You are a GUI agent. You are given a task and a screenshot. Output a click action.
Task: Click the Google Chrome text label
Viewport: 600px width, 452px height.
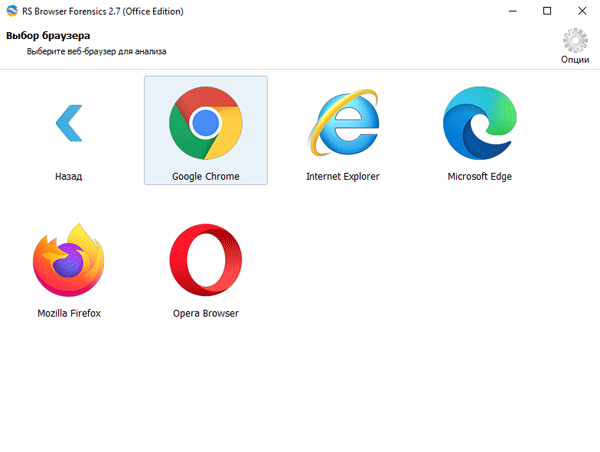[x=206, y=176]
